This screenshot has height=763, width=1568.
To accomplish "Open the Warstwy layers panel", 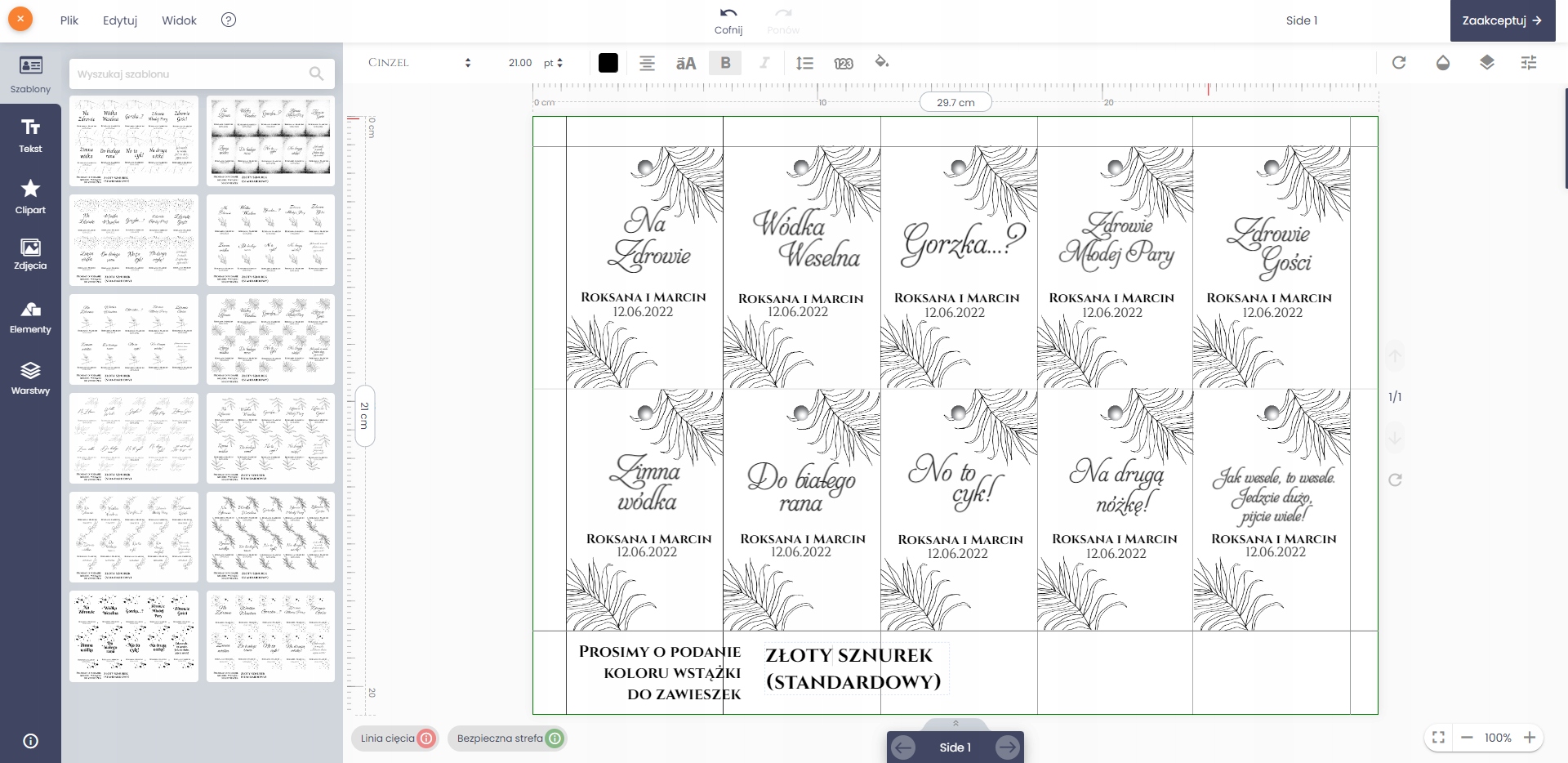I will pos(30,378).
